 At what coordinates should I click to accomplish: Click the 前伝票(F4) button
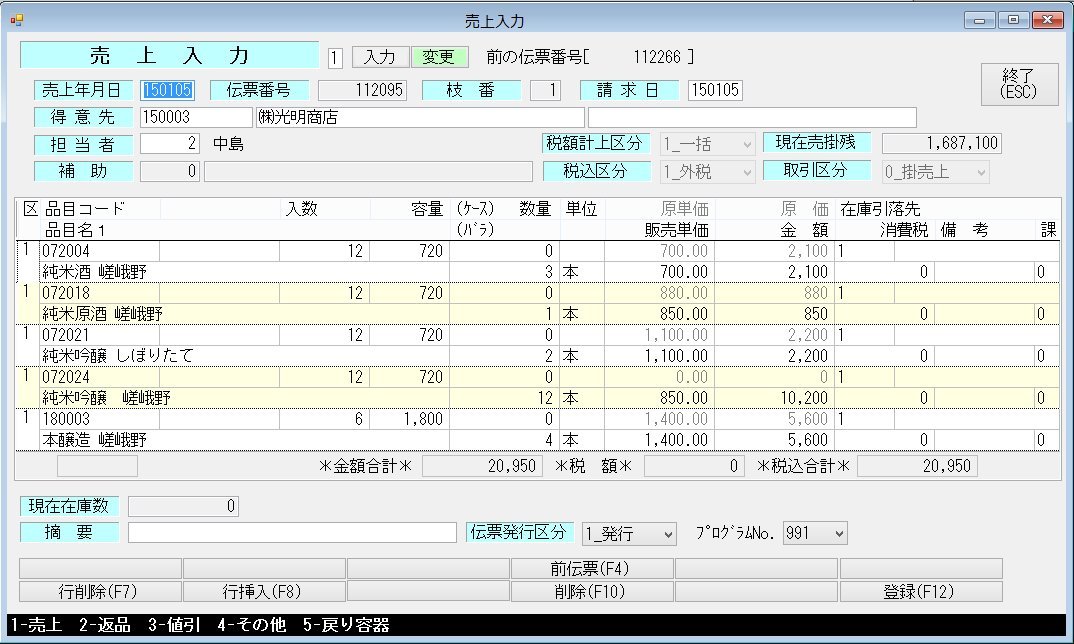click(590, 568)
